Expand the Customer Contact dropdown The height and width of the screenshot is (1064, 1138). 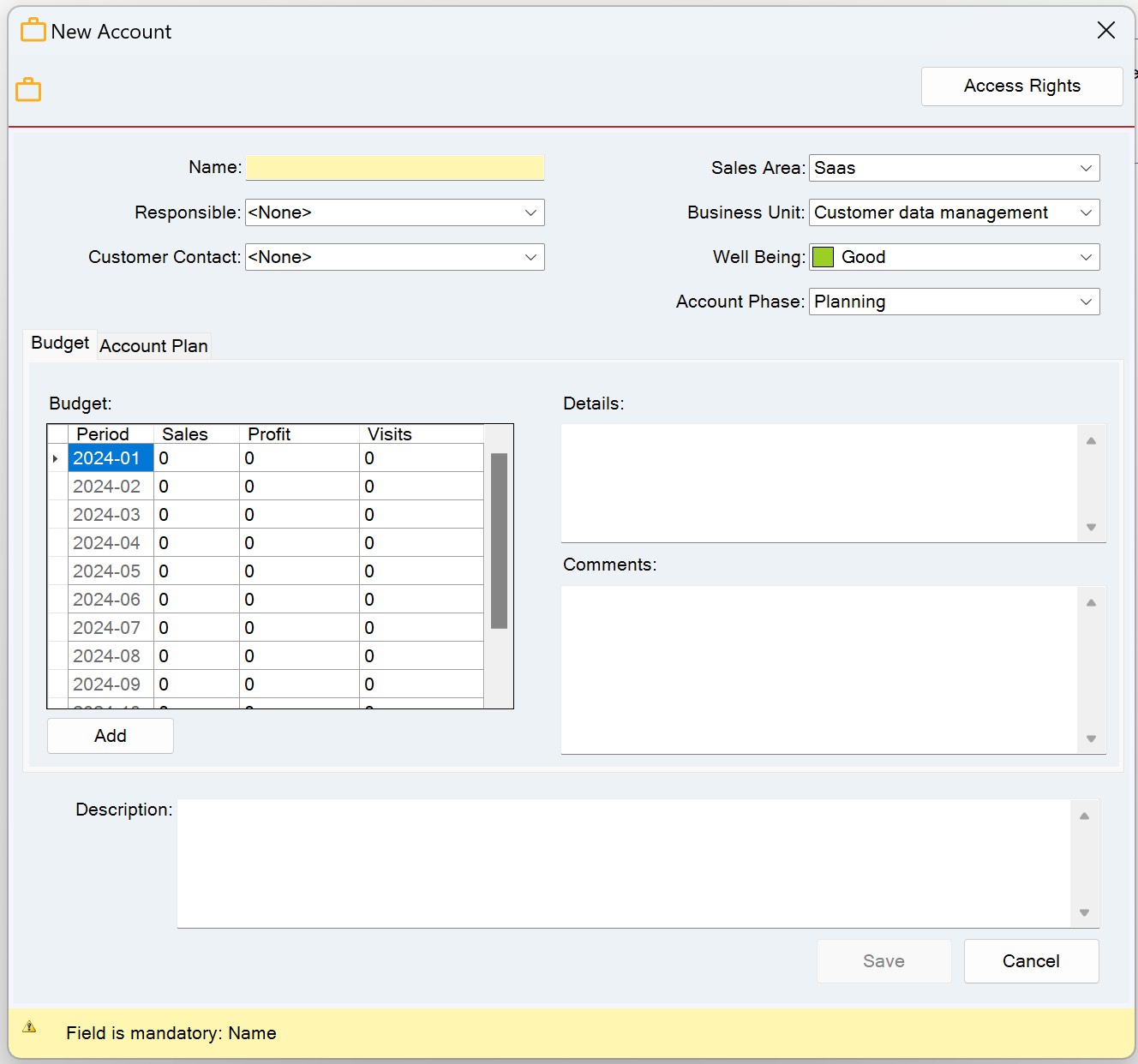point(395,257)
